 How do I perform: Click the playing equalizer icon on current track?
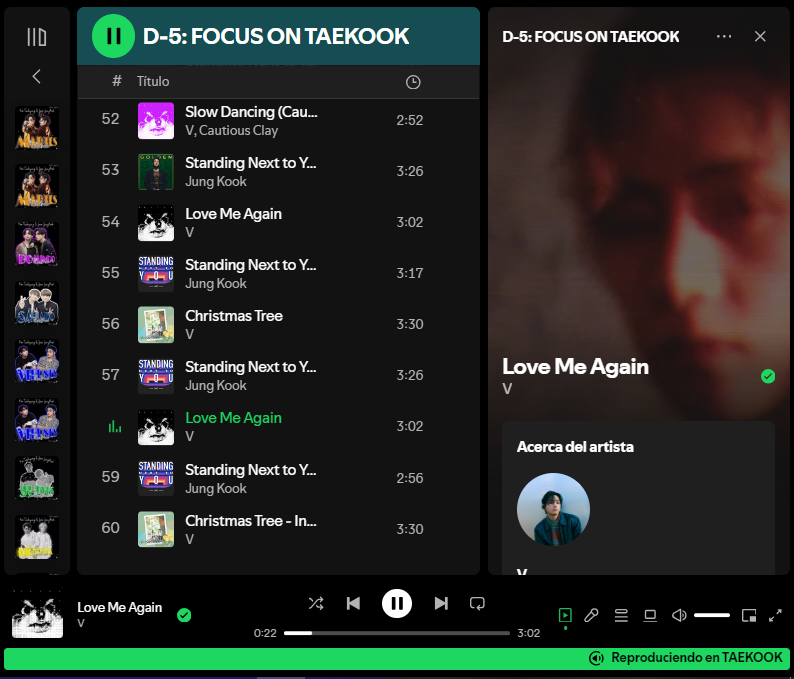[x=114, y=426]
